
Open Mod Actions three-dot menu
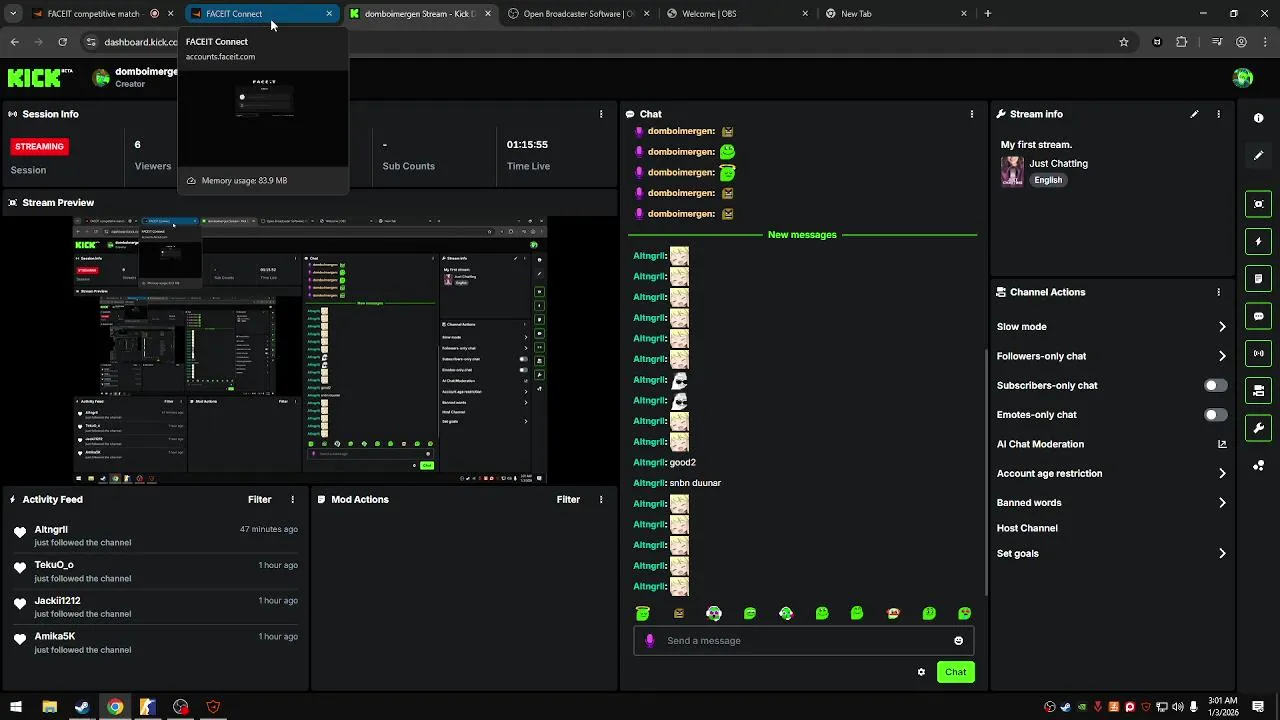point(601,499)
